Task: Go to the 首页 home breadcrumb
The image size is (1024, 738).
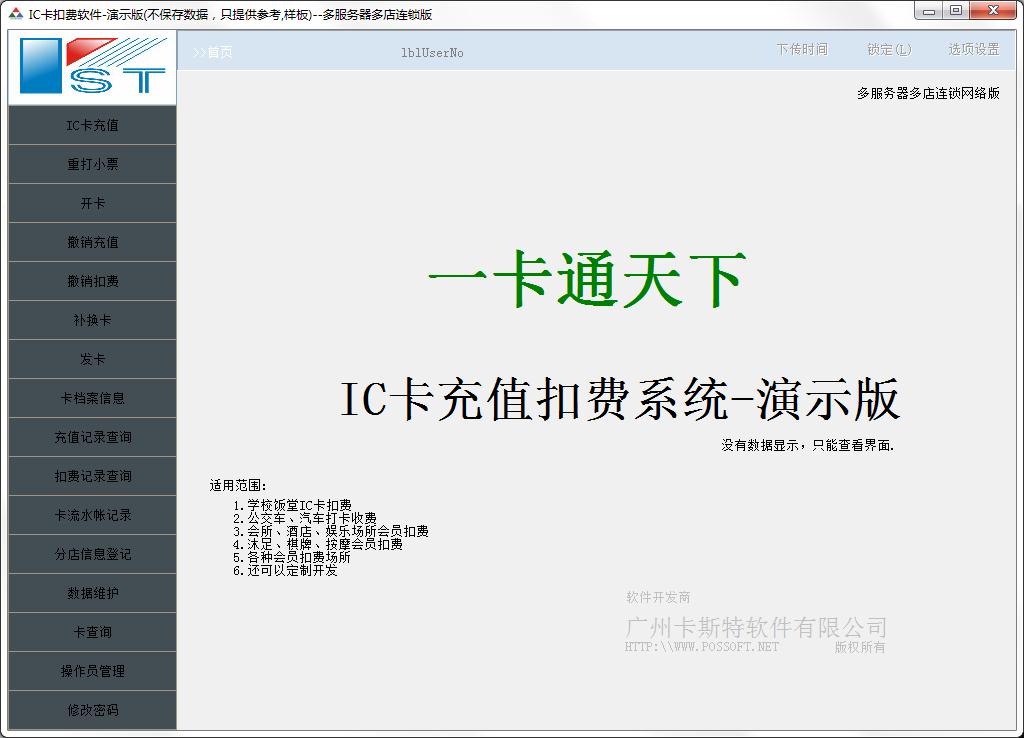Action: (213, 52)
